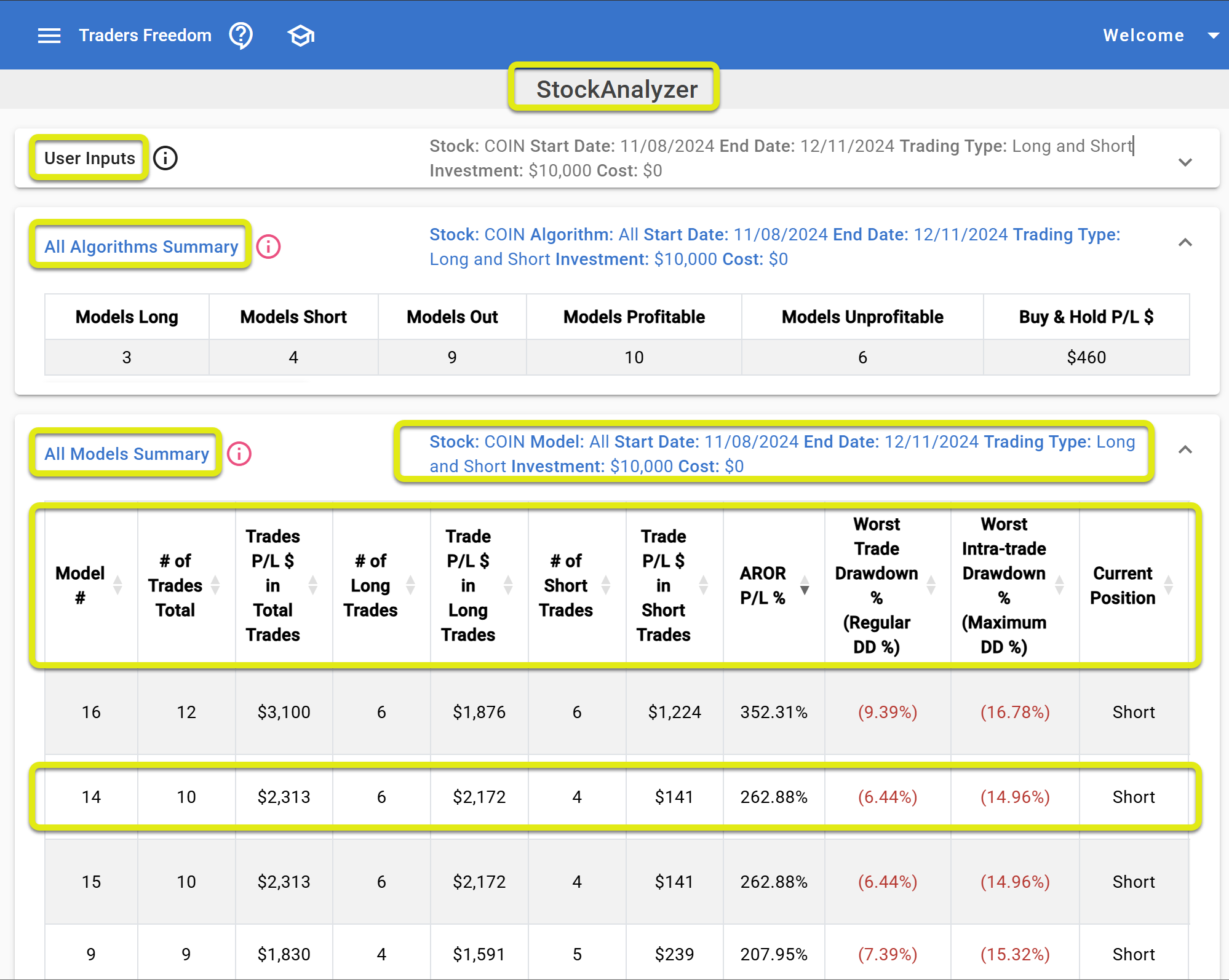Show info for All Models Summary
The height and width of the screenshot is (980, 1229).
coord(239,454)
